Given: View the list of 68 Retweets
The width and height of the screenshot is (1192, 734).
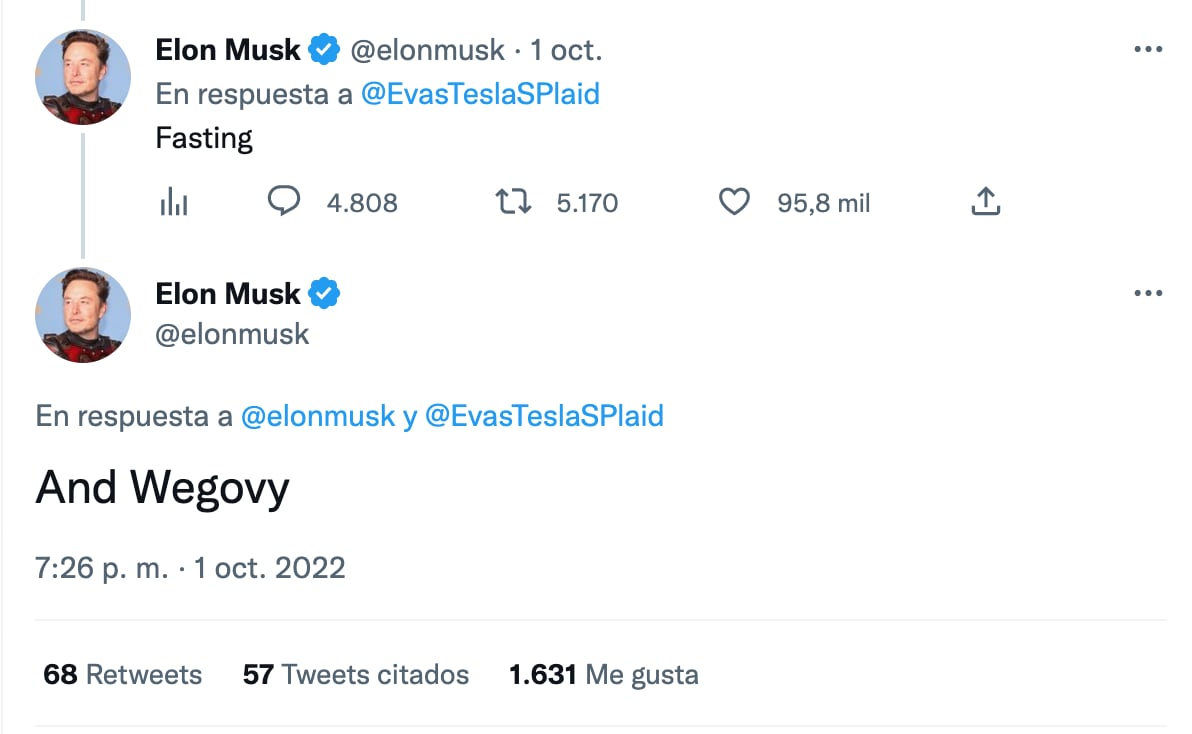Looking at the screenshot, I should tap(122, 674).
